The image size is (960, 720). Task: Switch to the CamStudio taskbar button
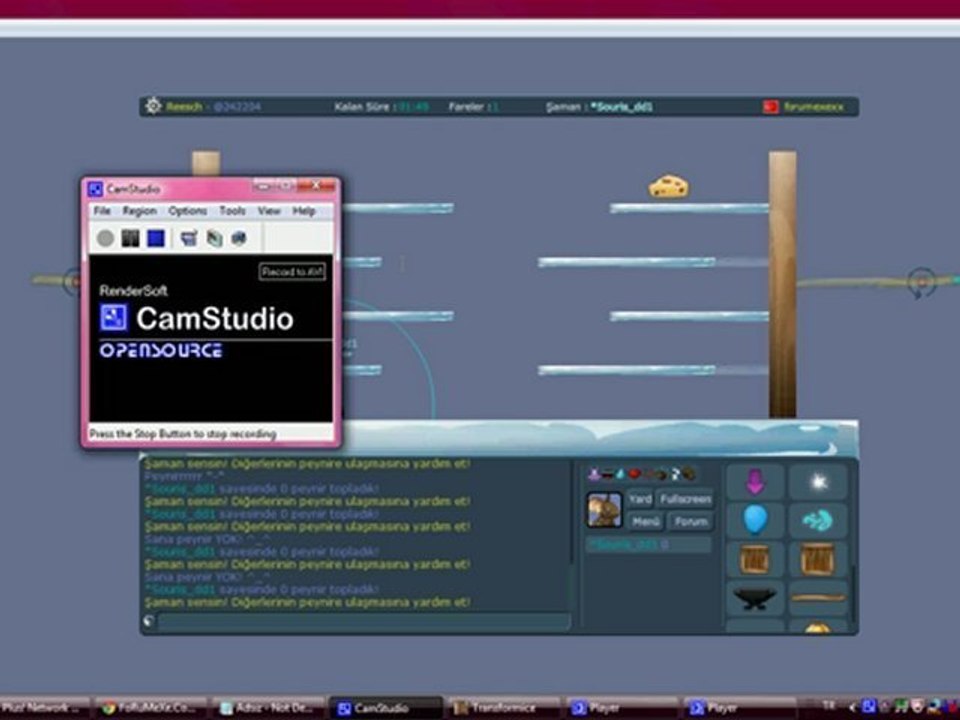coord(385,708)
